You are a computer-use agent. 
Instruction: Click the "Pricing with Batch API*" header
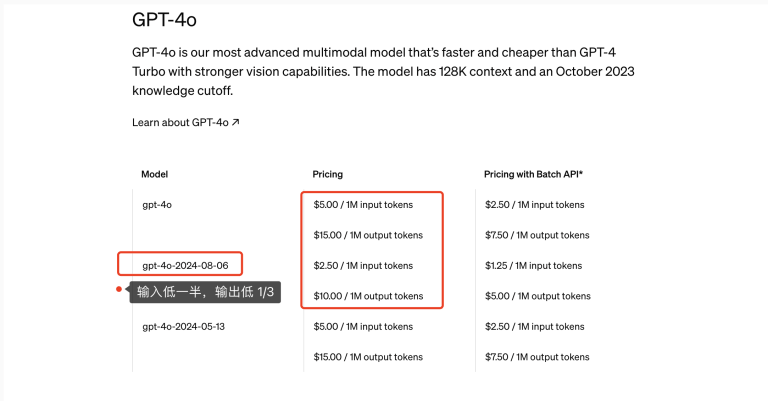click(x=533, y=174)
